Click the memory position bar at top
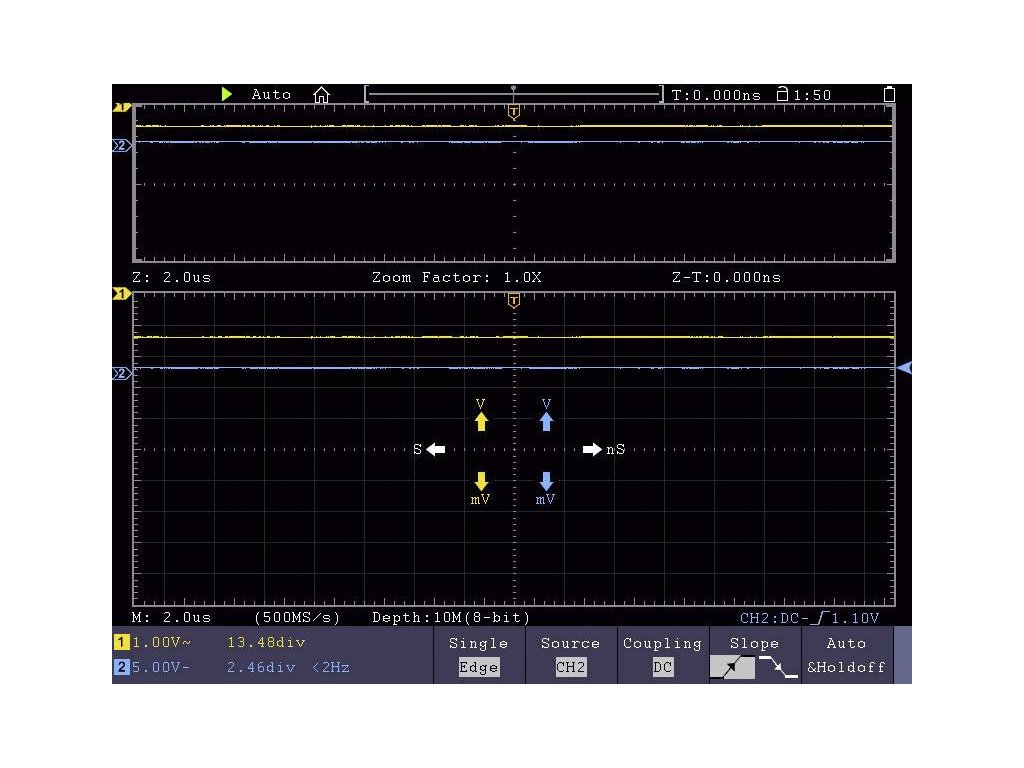1024x768 pixels. 513,95
